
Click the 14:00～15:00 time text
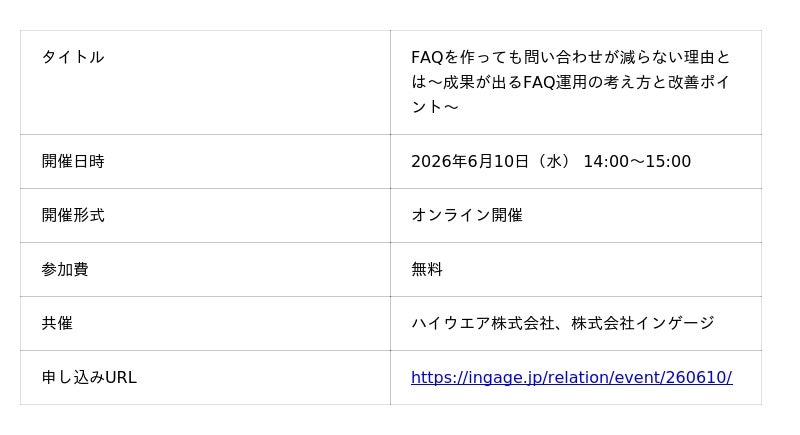tap(637, 162)
